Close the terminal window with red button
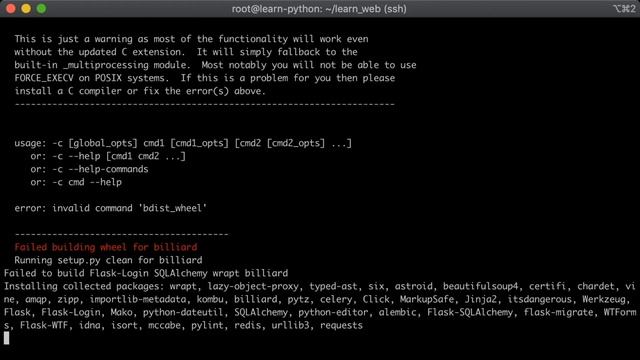The image size is (640, 360). (x=11, y=9)
